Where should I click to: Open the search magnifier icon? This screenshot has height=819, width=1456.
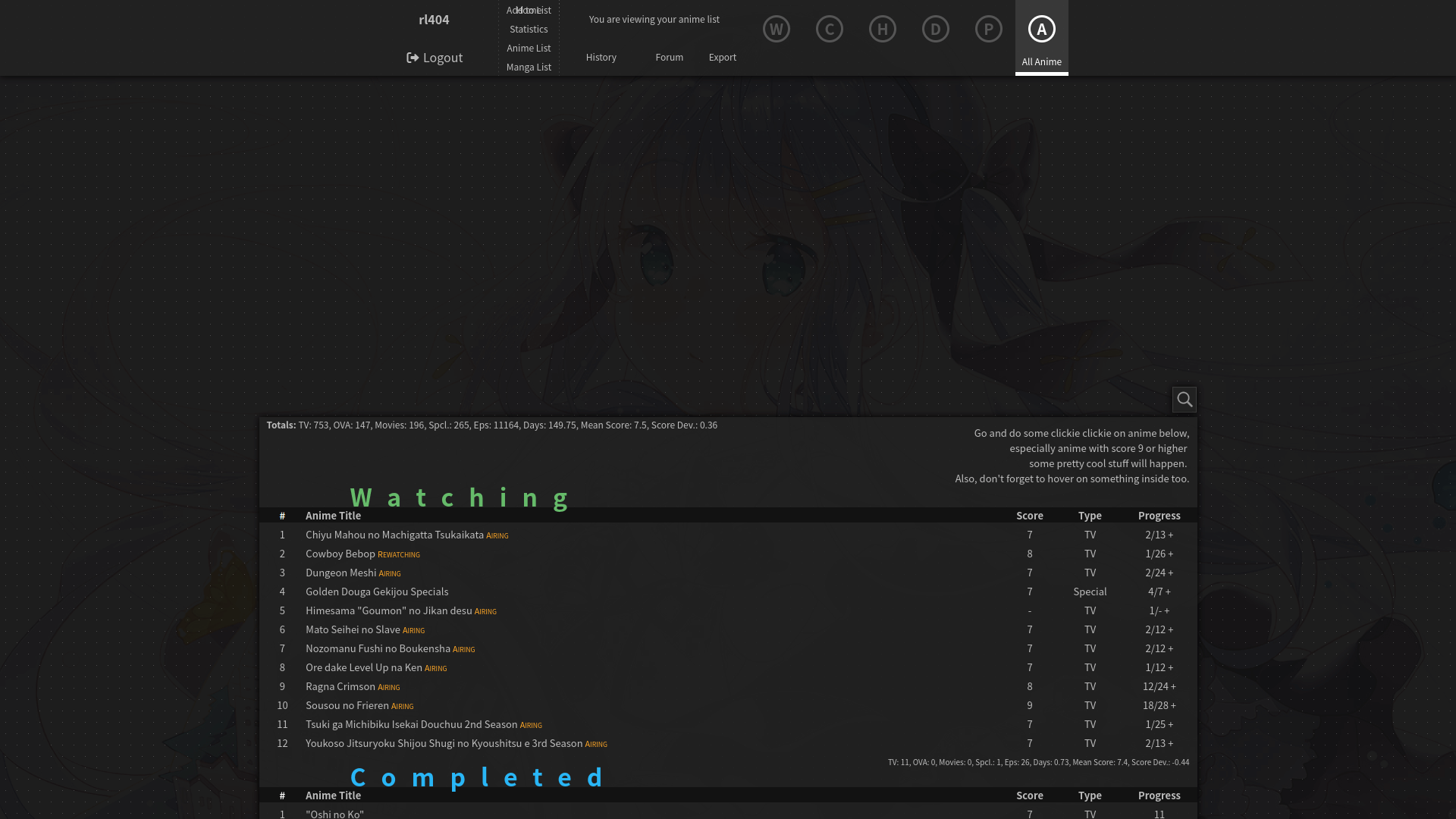(1184, 399)
